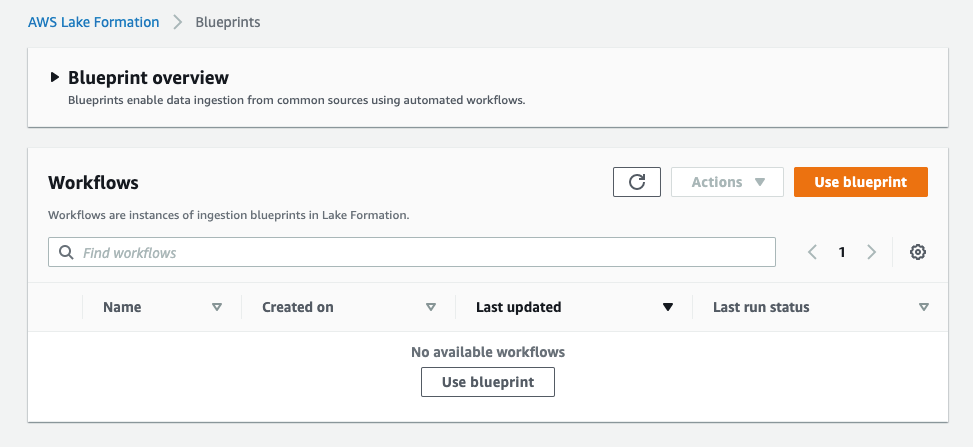Click the orange Use blueprint button
This screenshot has width=973, height=447.
coord(860,182)
